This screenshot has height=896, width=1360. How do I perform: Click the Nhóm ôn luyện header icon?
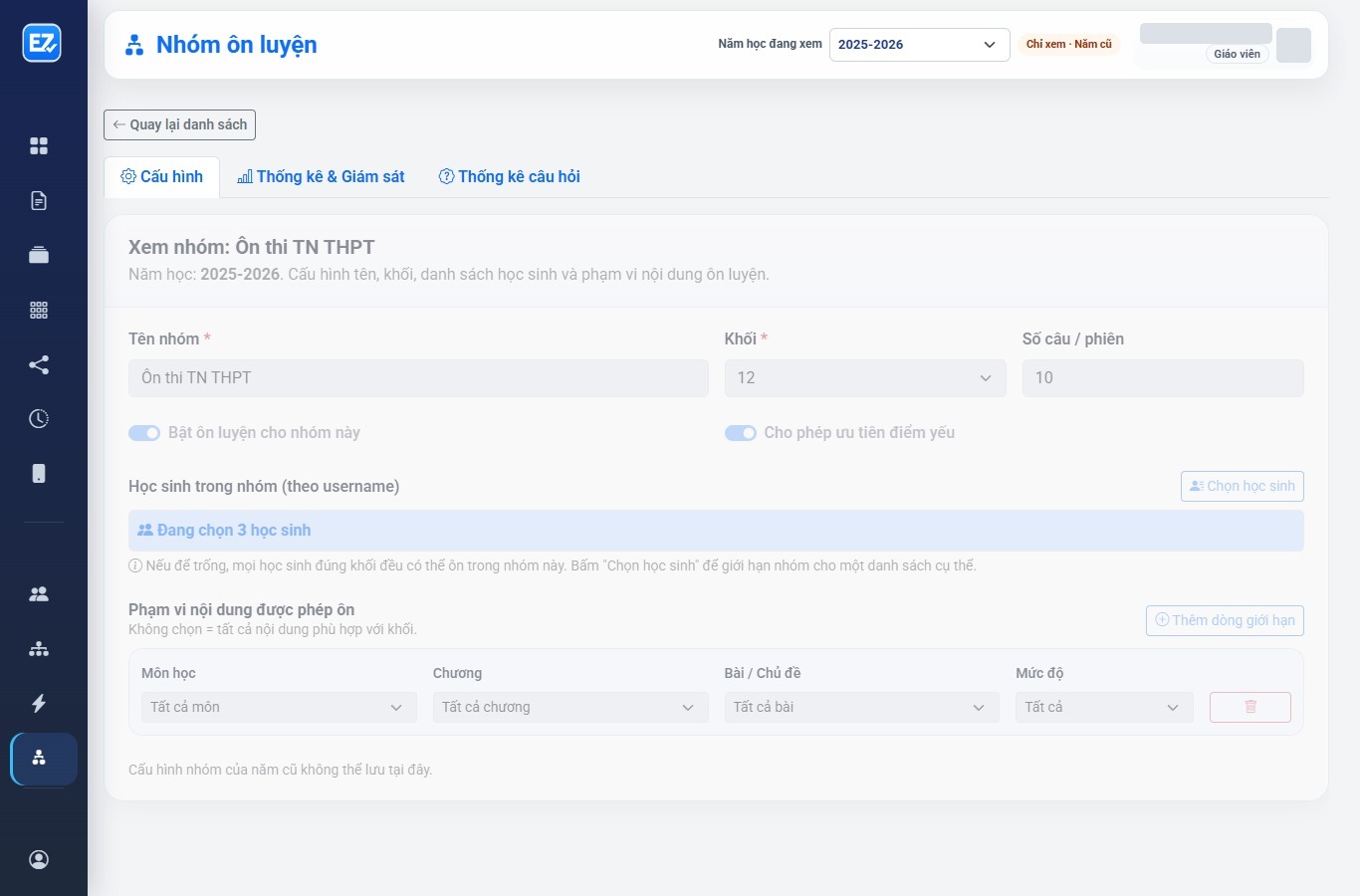coord(134,45)
